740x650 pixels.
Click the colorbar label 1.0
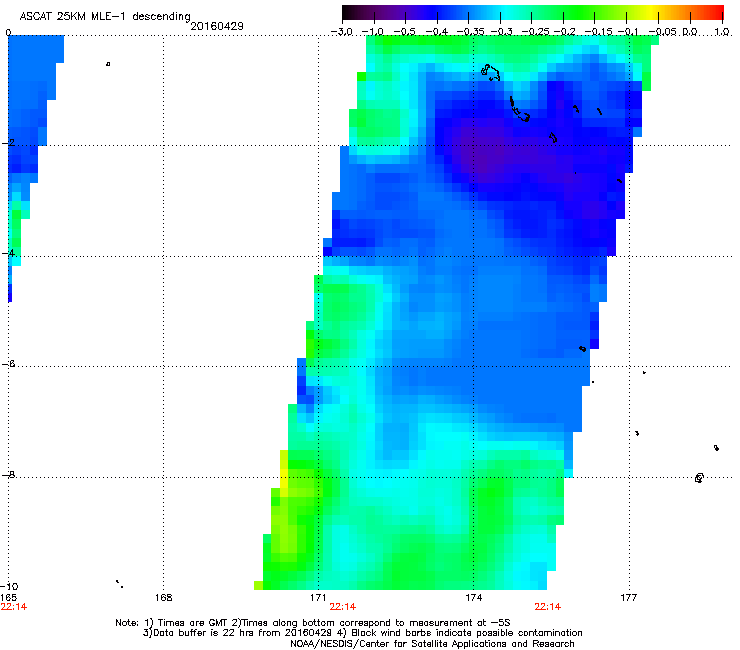(x=723, y=32)
